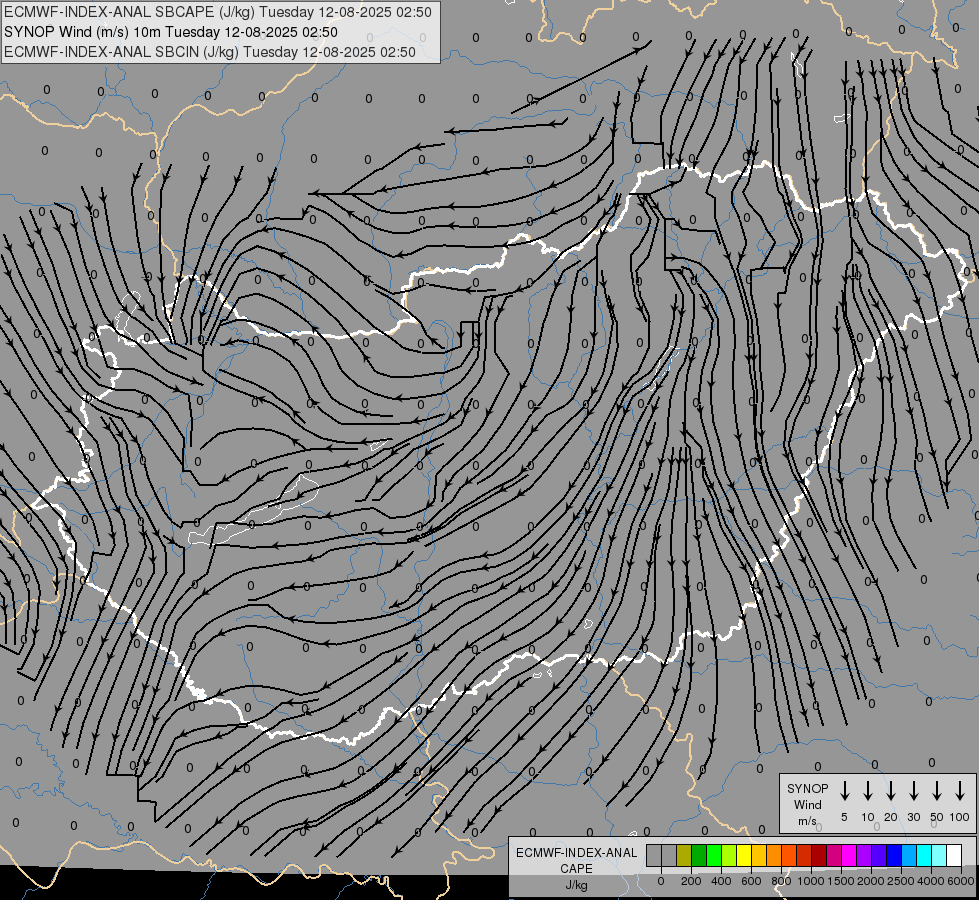
Task: Click the wind legend arrow above 10
Action: (x=868, y=791)
